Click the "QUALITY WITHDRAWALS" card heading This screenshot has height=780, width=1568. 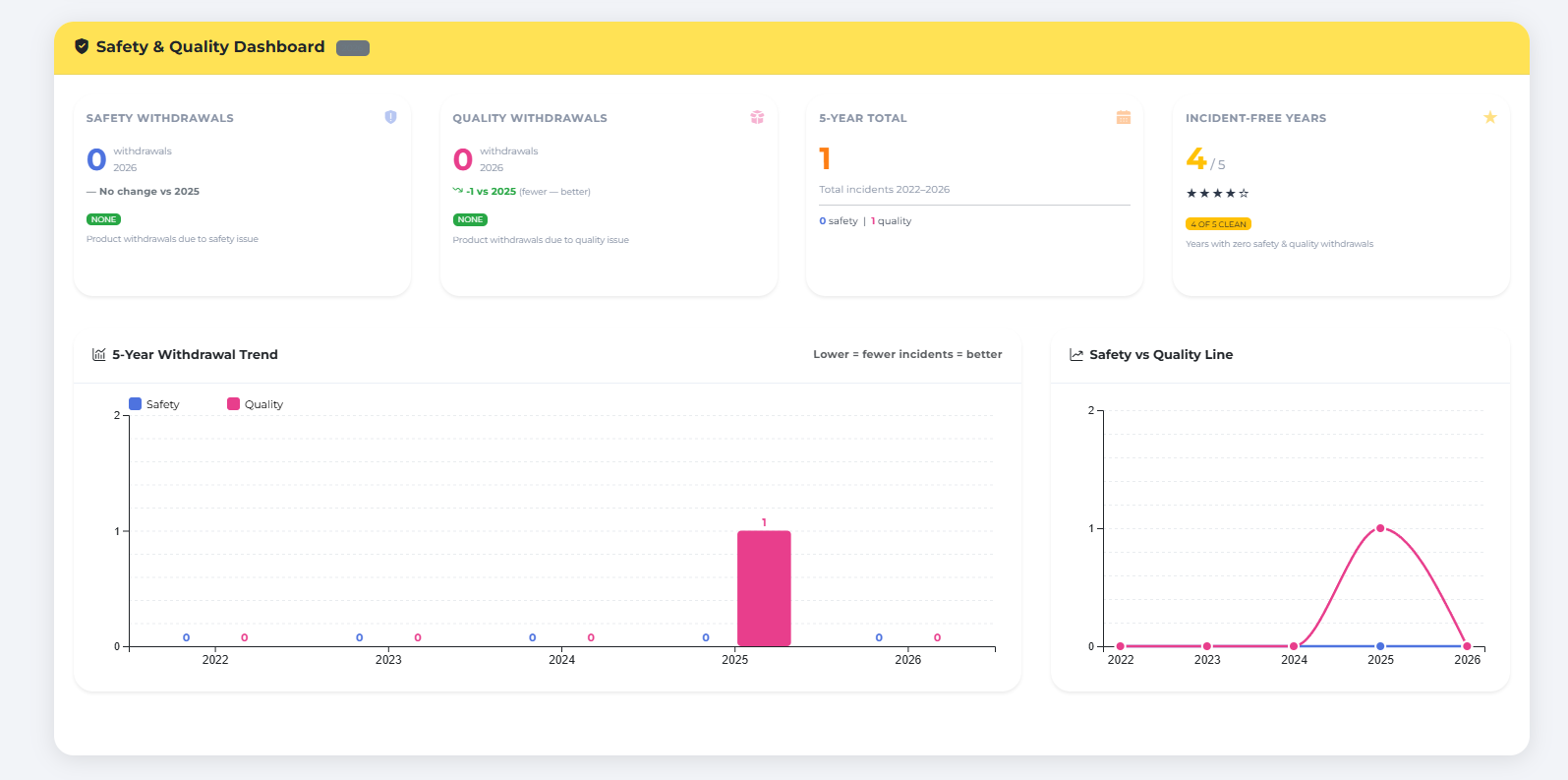(x=530, y=118)
